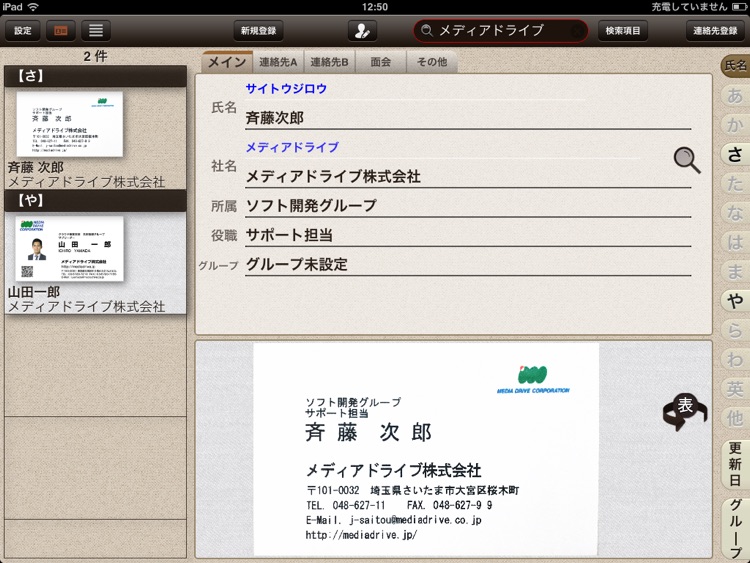Tap 山田一郎 name text in list
Screen dimensions: 750x563
[33, 292]
